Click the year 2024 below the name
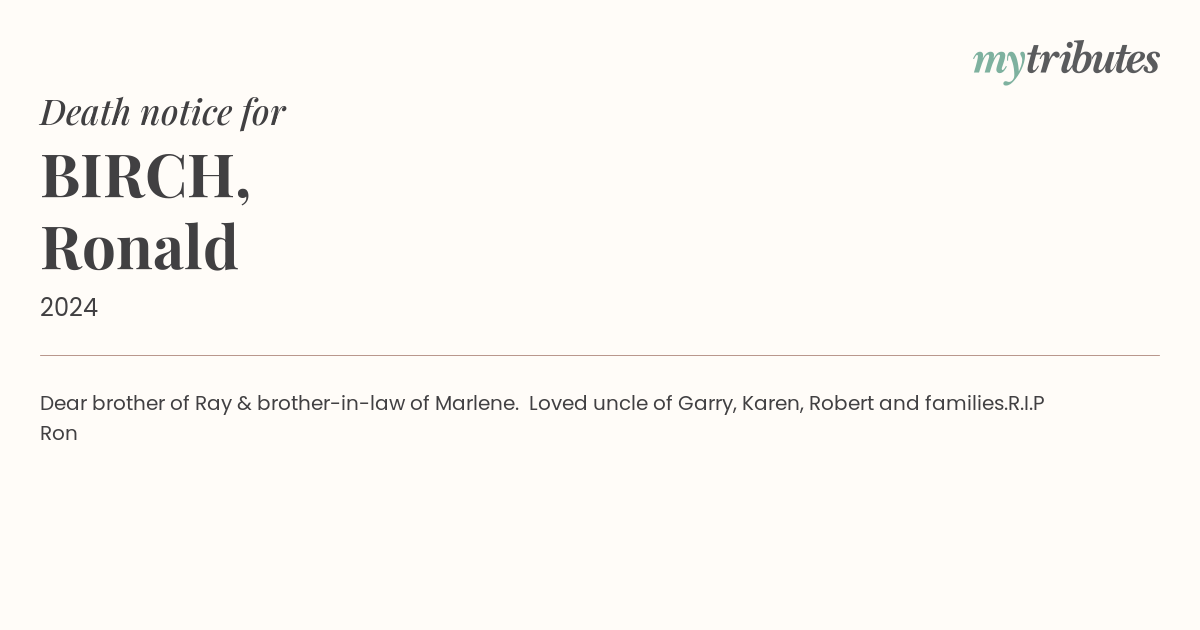Viewport: 1200px width, 630px height. click(69, 308)
